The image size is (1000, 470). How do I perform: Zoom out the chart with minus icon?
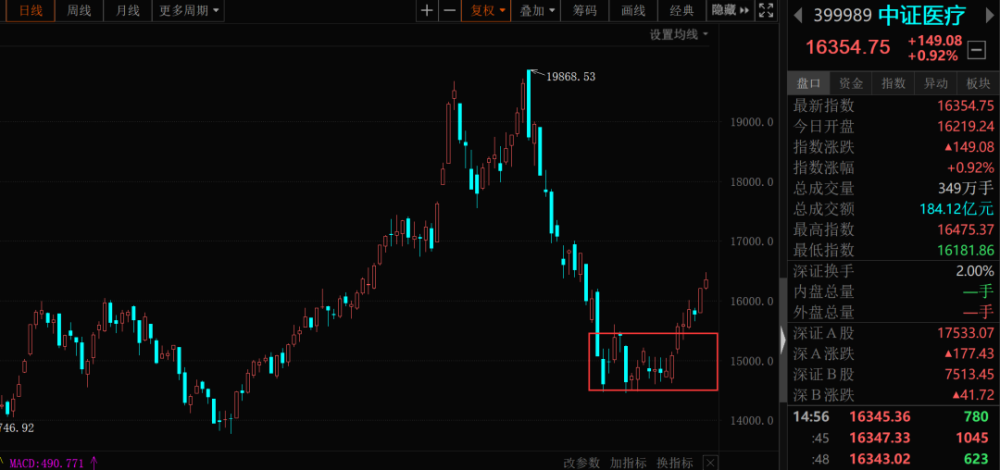pyautogui.click(x=450, y=10)
